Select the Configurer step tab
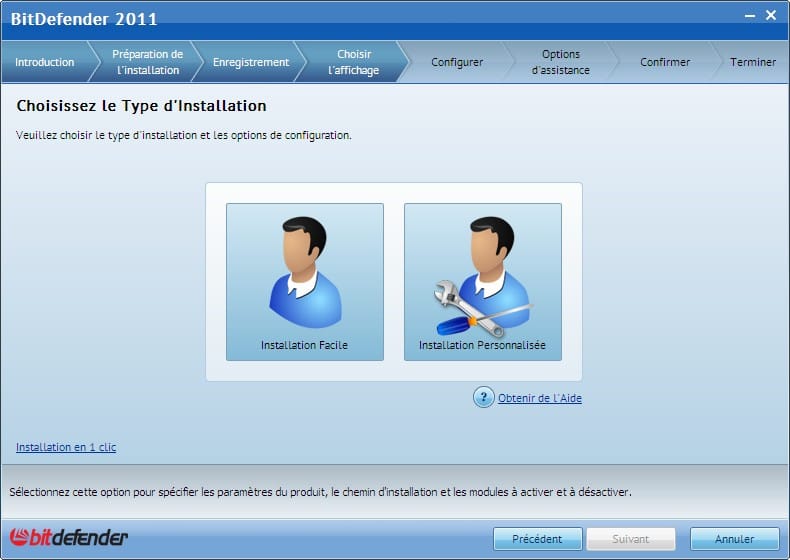Viewport: 790px width, 560px height. tap(457, 62)
